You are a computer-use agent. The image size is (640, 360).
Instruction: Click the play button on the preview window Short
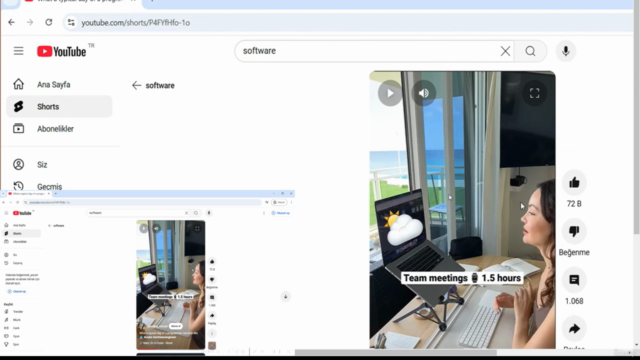143,229
